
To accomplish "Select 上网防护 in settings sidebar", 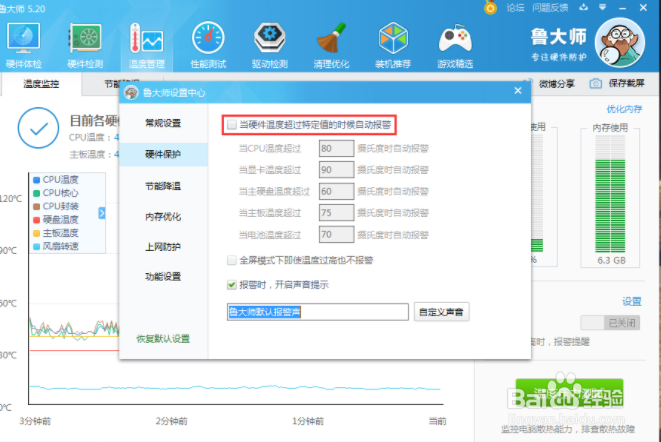I will tap(163, 247).
